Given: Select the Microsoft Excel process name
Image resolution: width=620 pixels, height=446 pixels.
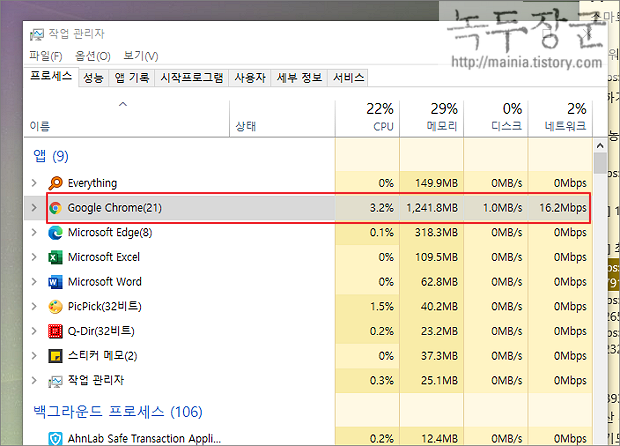Looking at the screenshot, I should click(104, 257).
